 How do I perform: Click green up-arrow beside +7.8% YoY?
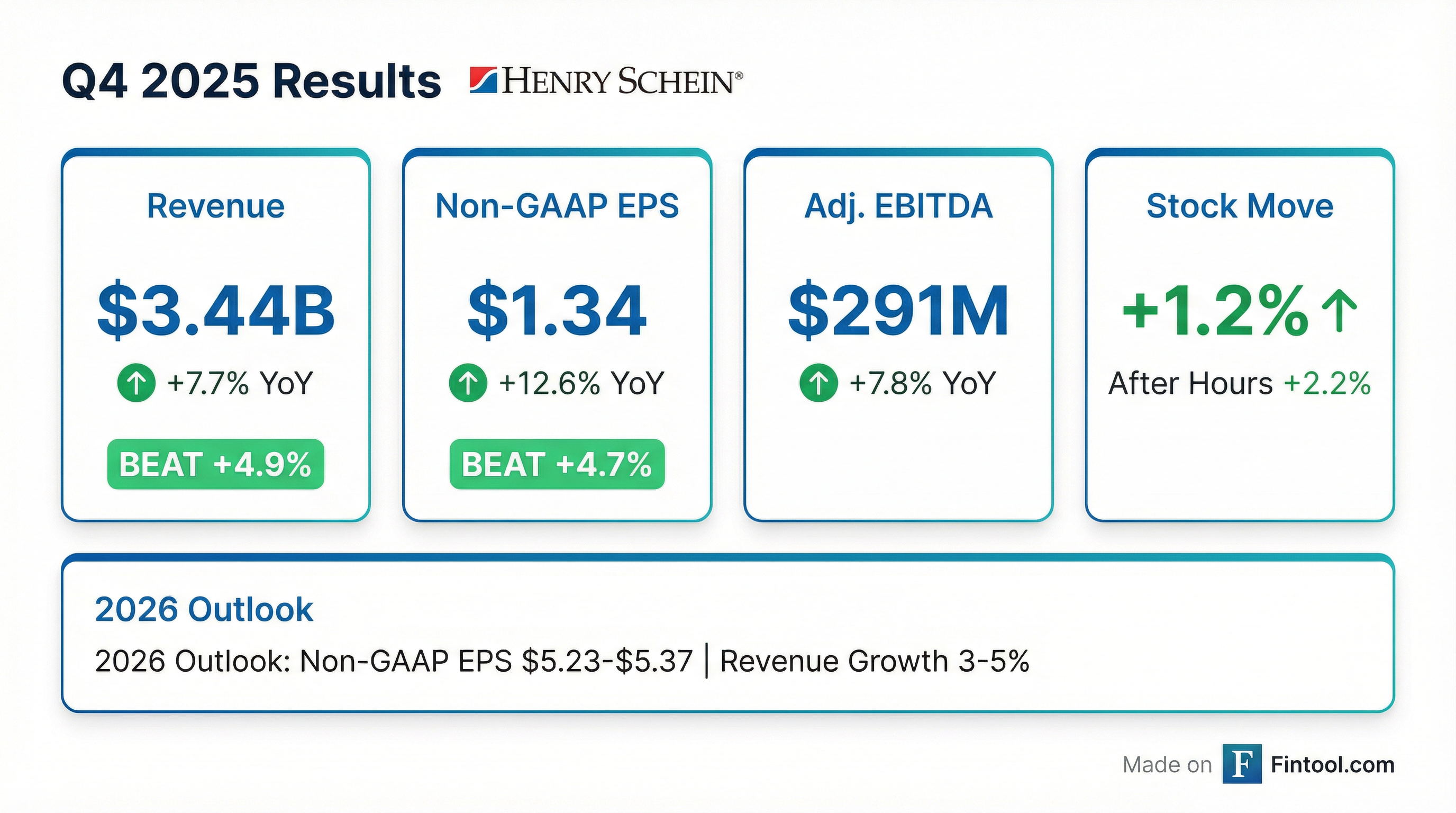pyautogui.click(x=818, y=383)
